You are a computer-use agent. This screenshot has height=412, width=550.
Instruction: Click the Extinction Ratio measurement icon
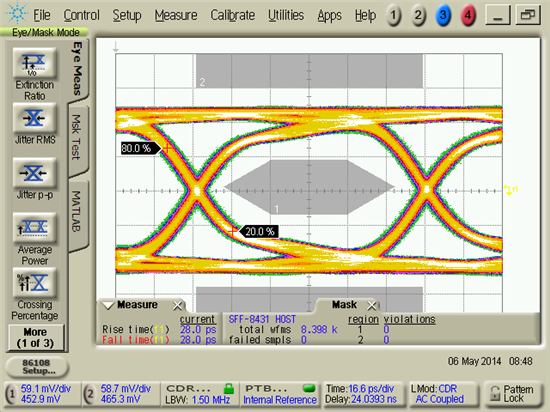pos(34,63)
